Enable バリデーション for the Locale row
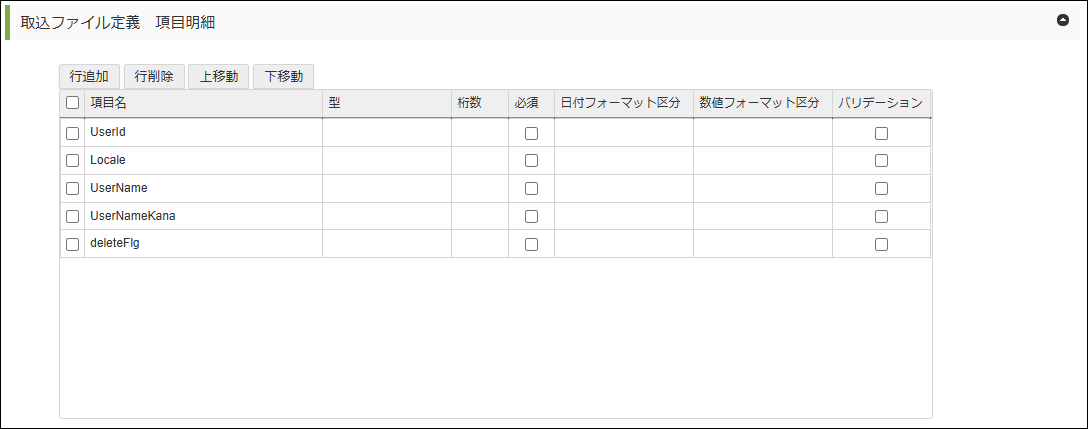This screenshot has height=429, width=1088. point(881,160)
